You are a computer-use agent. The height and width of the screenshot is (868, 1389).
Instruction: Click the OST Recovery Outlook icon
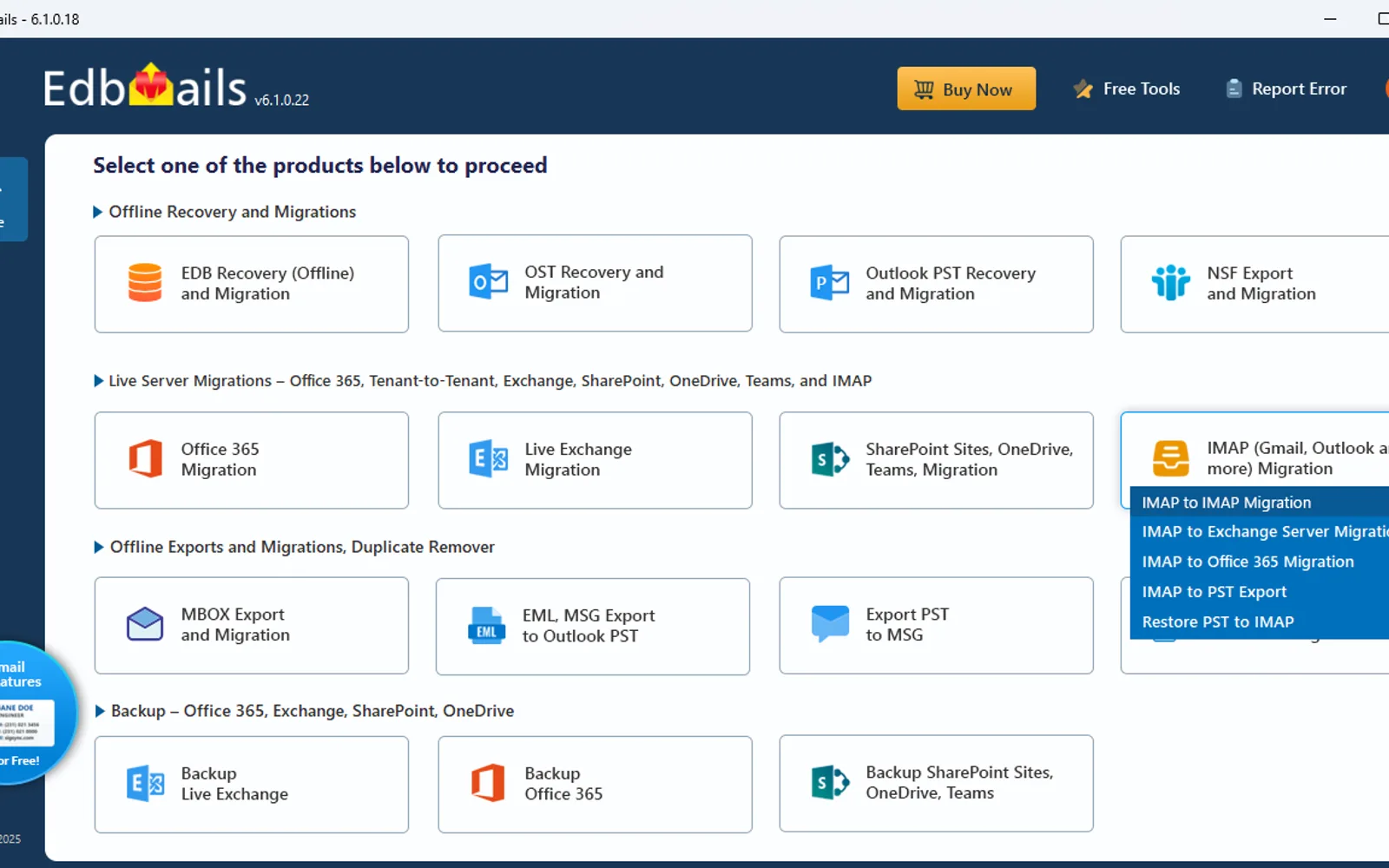tap(488, 282)
